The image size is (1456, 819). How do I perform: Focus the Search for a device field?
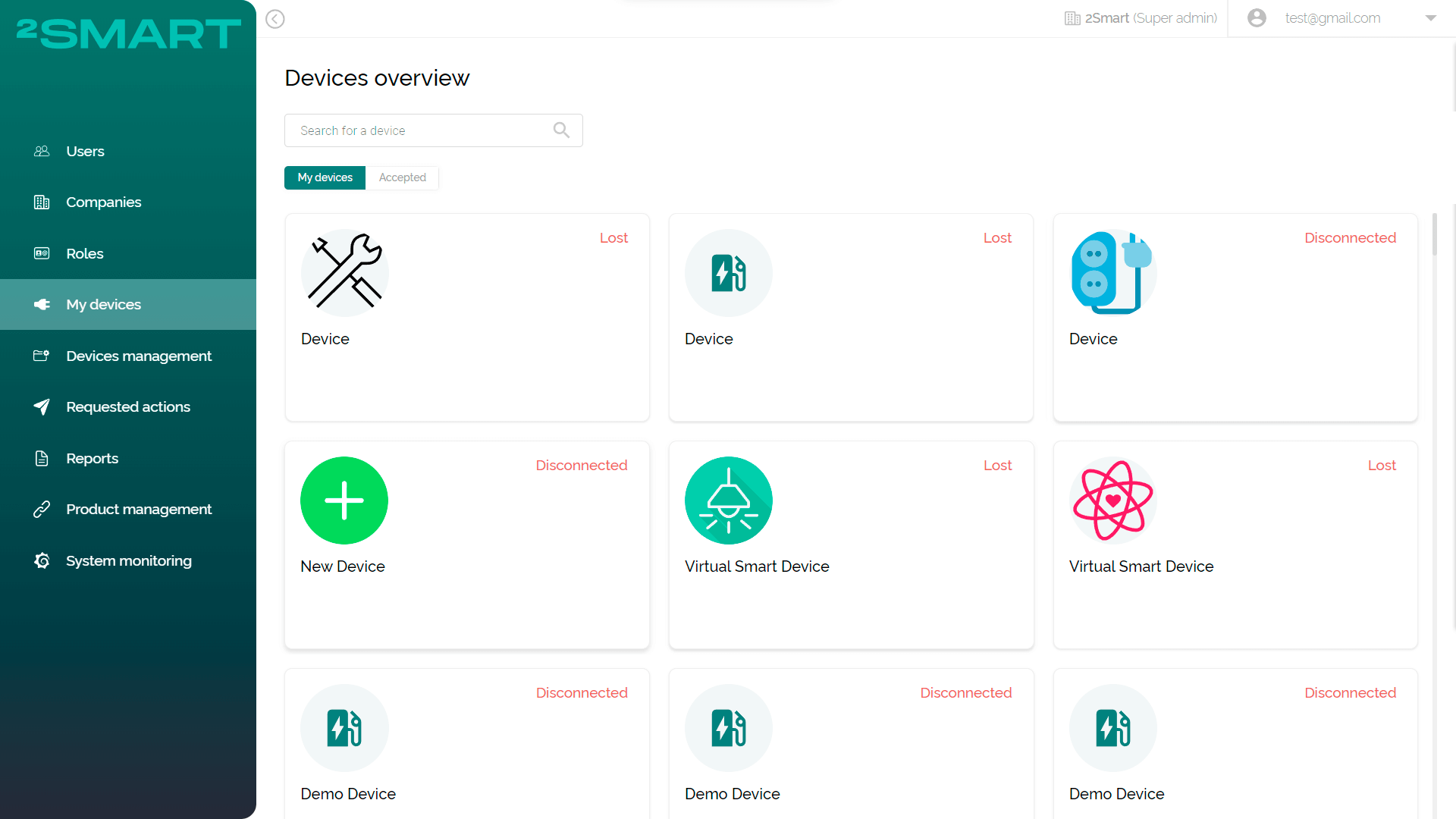tap(433, 130)
